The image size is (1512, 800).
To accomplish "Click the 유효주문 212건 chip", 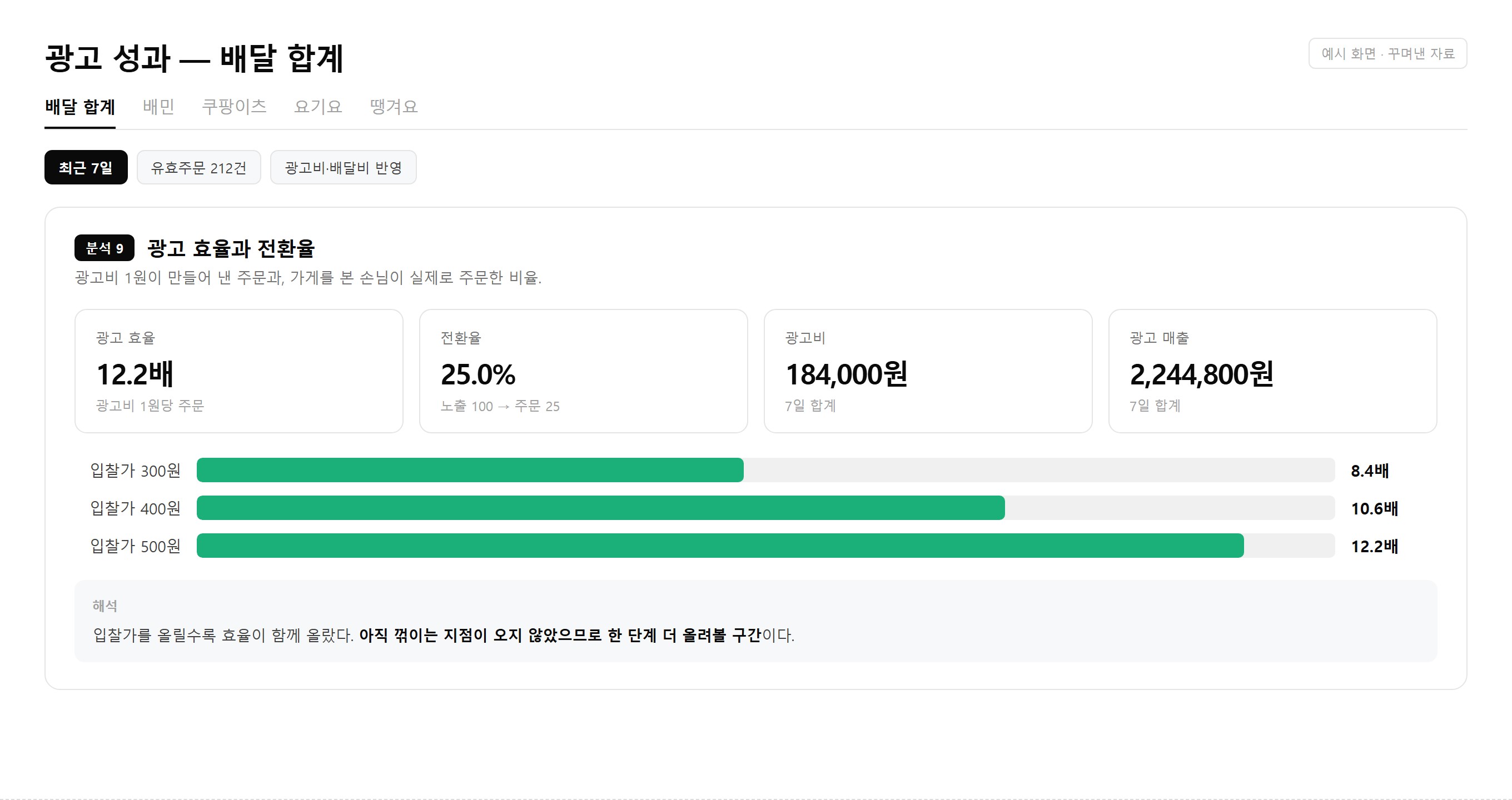I will (199, 167).
